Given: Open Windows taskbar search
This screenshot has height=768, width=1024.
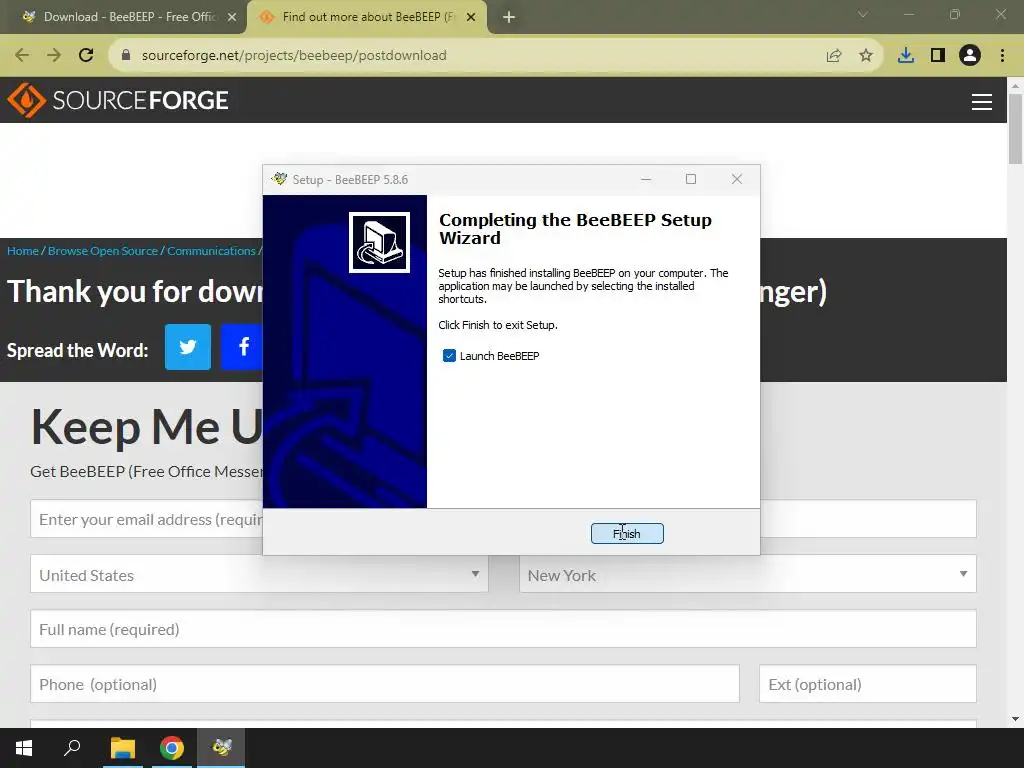Looking at the screenshot, I should pos(72,748).
